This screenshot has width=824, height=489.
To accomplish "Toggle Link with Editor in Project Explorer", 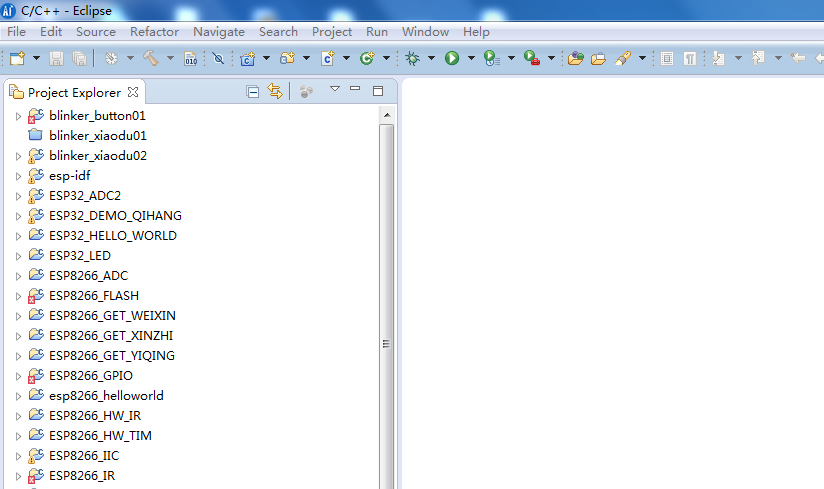I will pos(275,91).
